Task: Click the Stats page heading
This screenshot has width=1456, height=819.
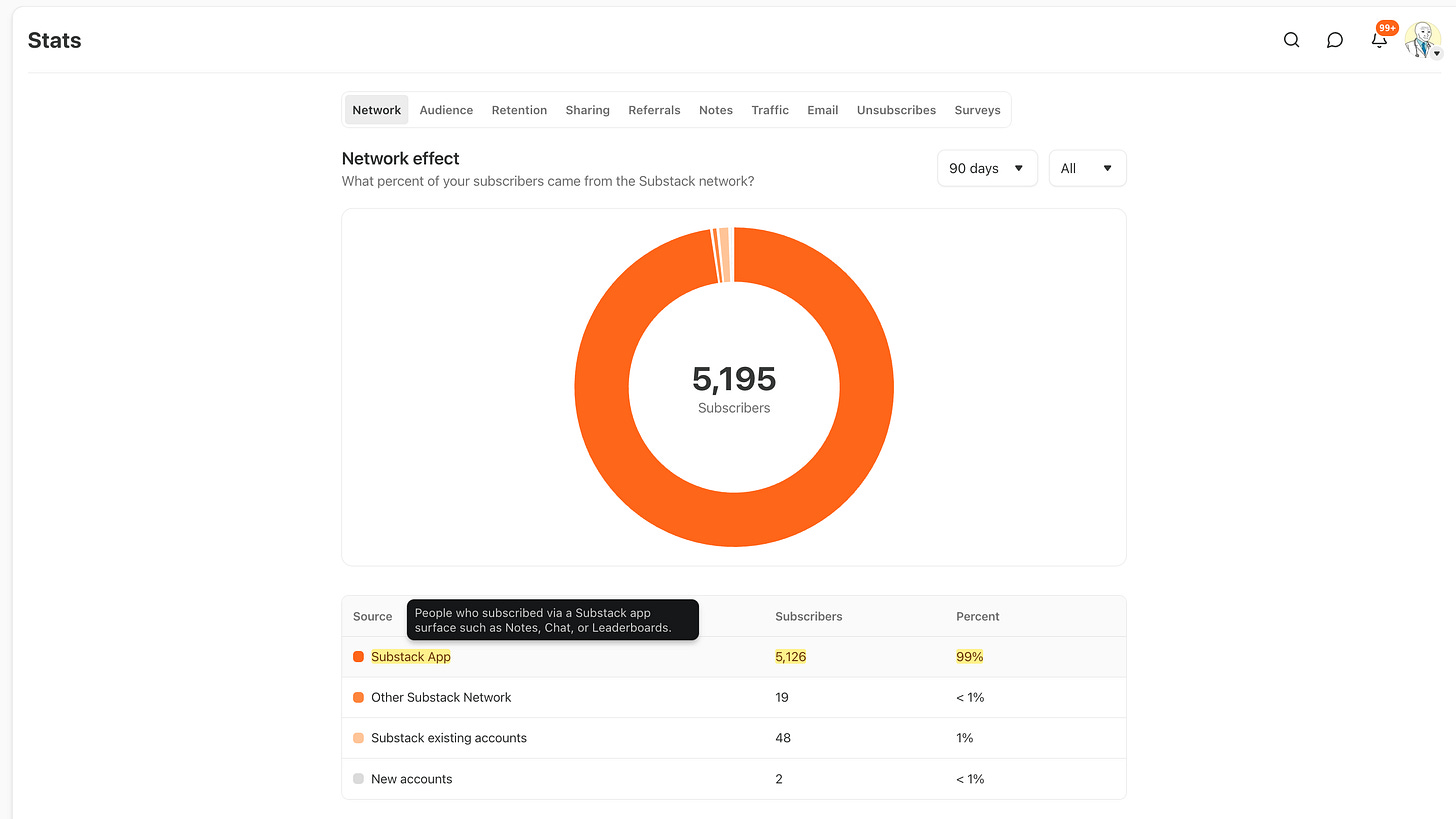Action: click(x=54, y=40)
